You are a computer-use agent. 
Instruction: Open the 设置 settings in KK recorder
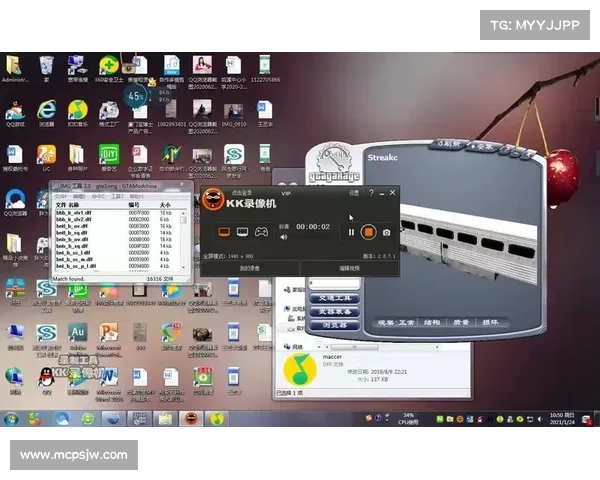click(x=353, y=193)
